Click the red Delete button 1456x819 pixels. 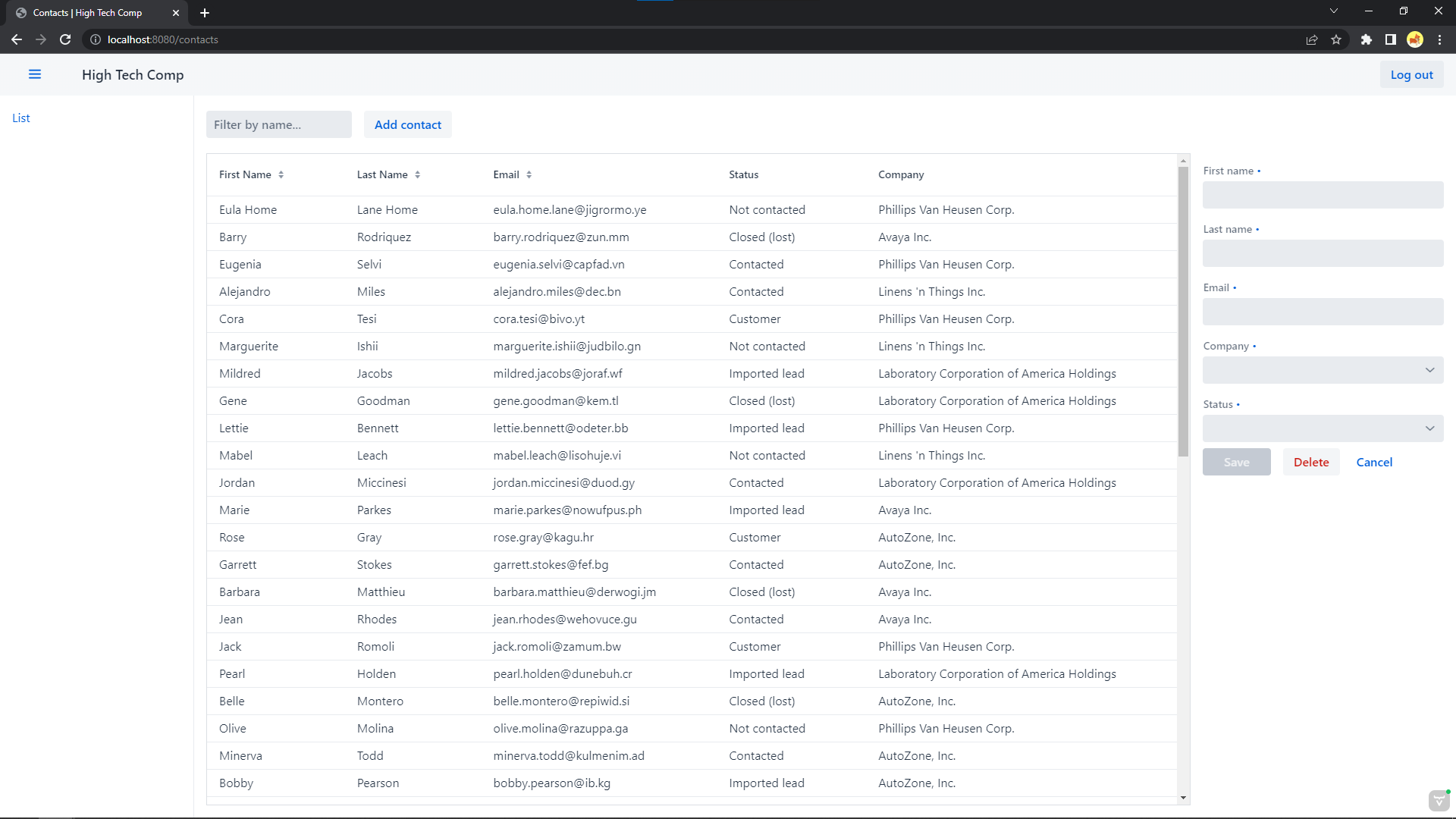(1310, 462)
